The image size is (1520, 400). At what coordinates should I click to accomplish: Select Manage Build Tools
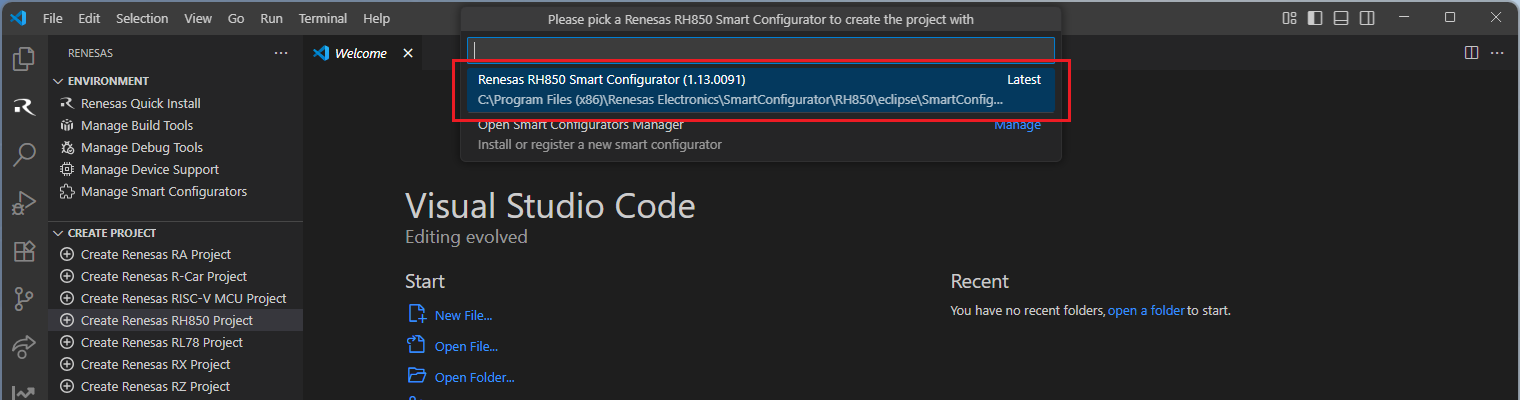pyautogui.click(x=176, y=125)
